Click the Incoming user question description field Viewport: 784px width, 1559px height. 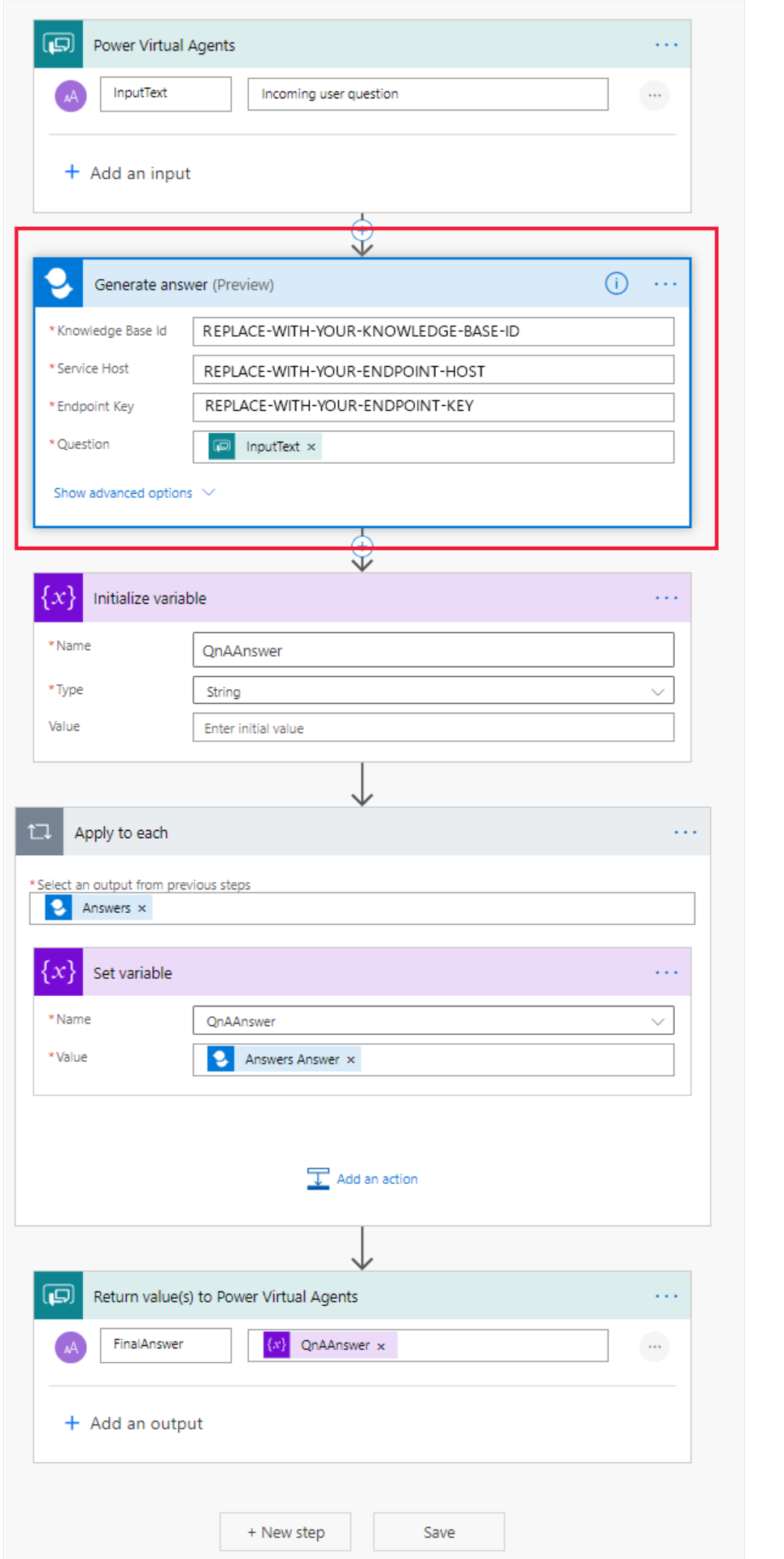point(428,94)
